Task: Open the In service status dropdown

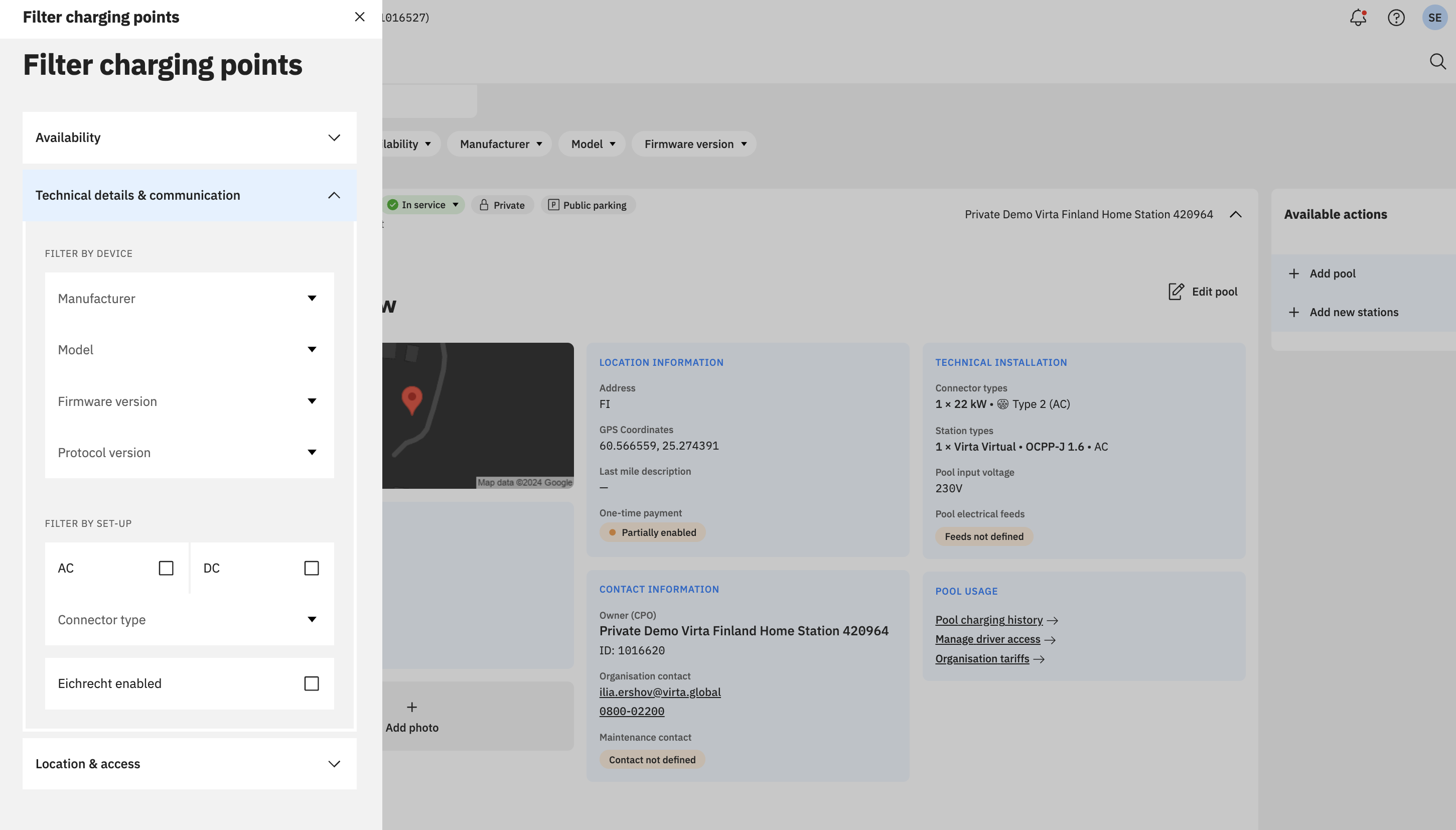Action: click(x=423, y=205)
